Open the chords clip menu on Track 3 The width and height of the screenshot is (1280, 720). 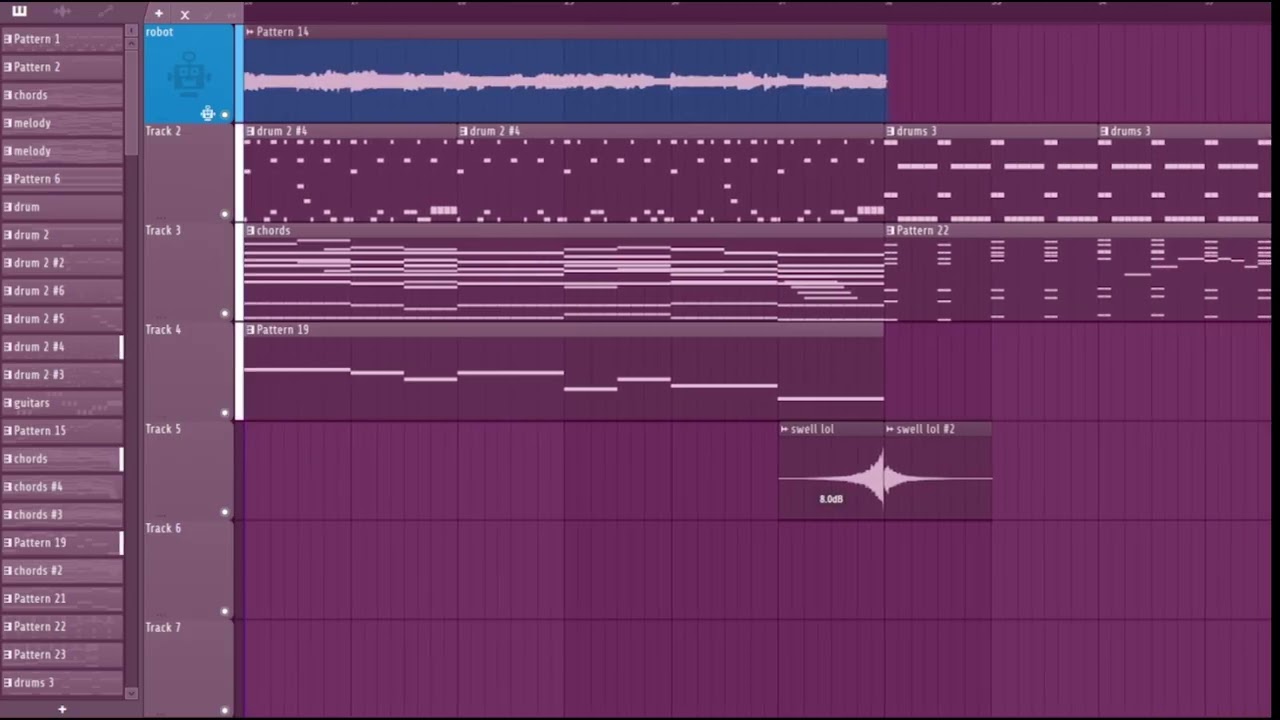pyautogui.click(x=250, y=230)
